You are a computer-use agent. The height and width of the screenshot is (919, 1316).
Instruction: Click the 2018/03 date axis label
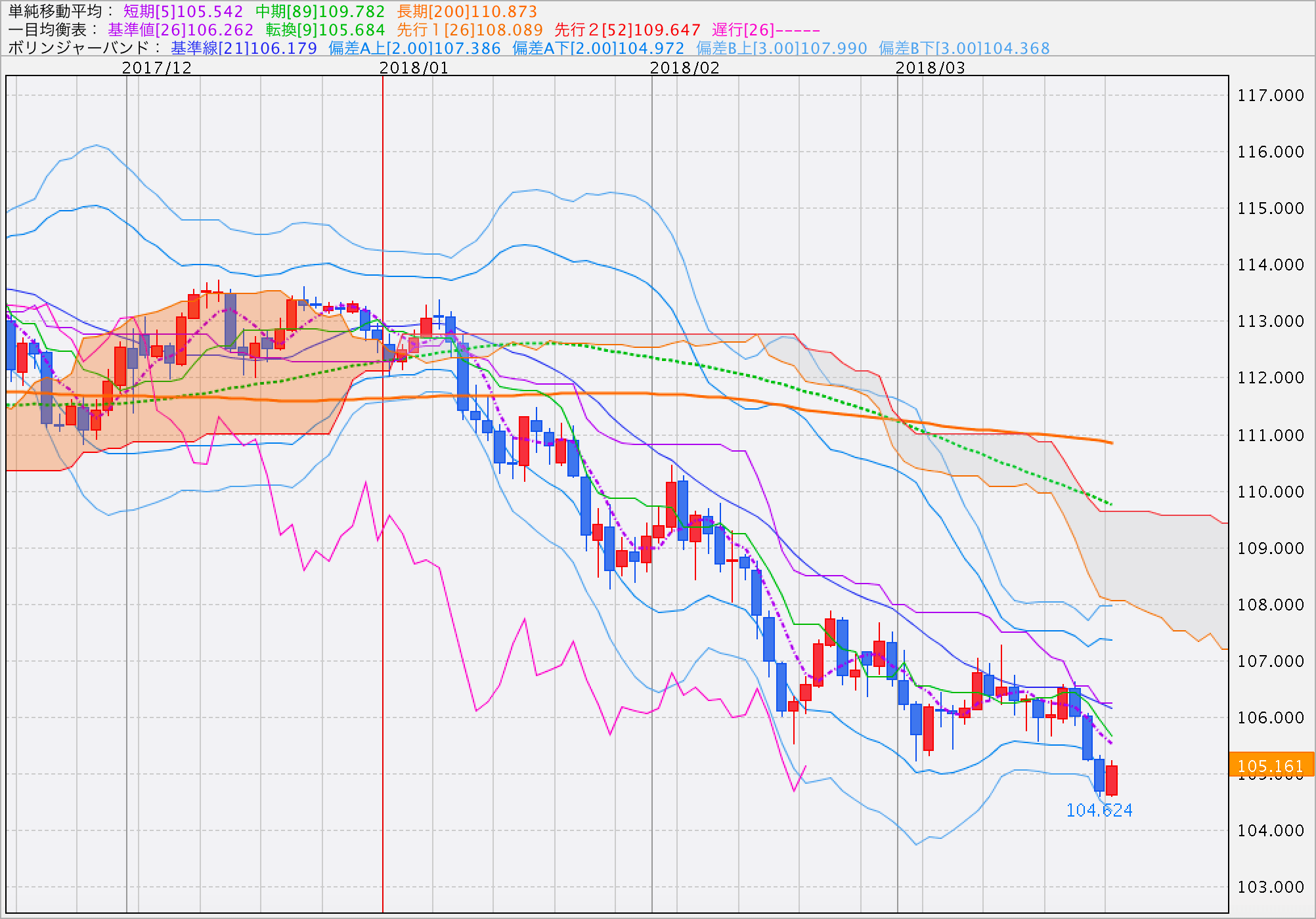coord(931,68)
